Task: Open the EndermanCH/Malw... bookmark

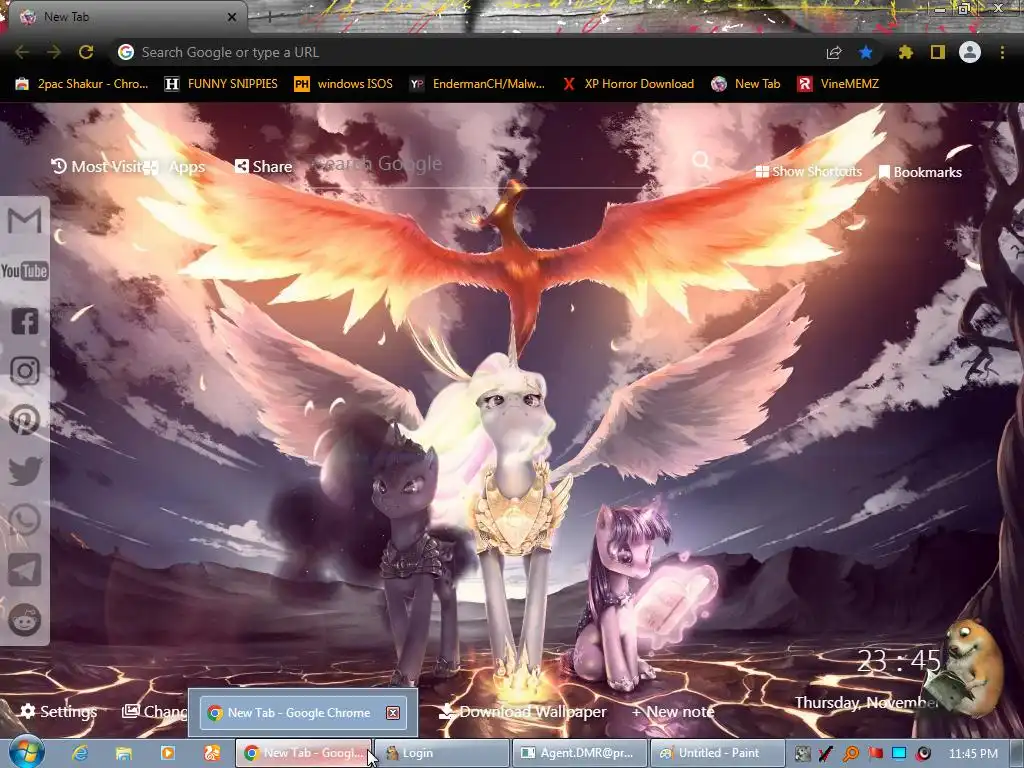Action: (x=477, y=84)
